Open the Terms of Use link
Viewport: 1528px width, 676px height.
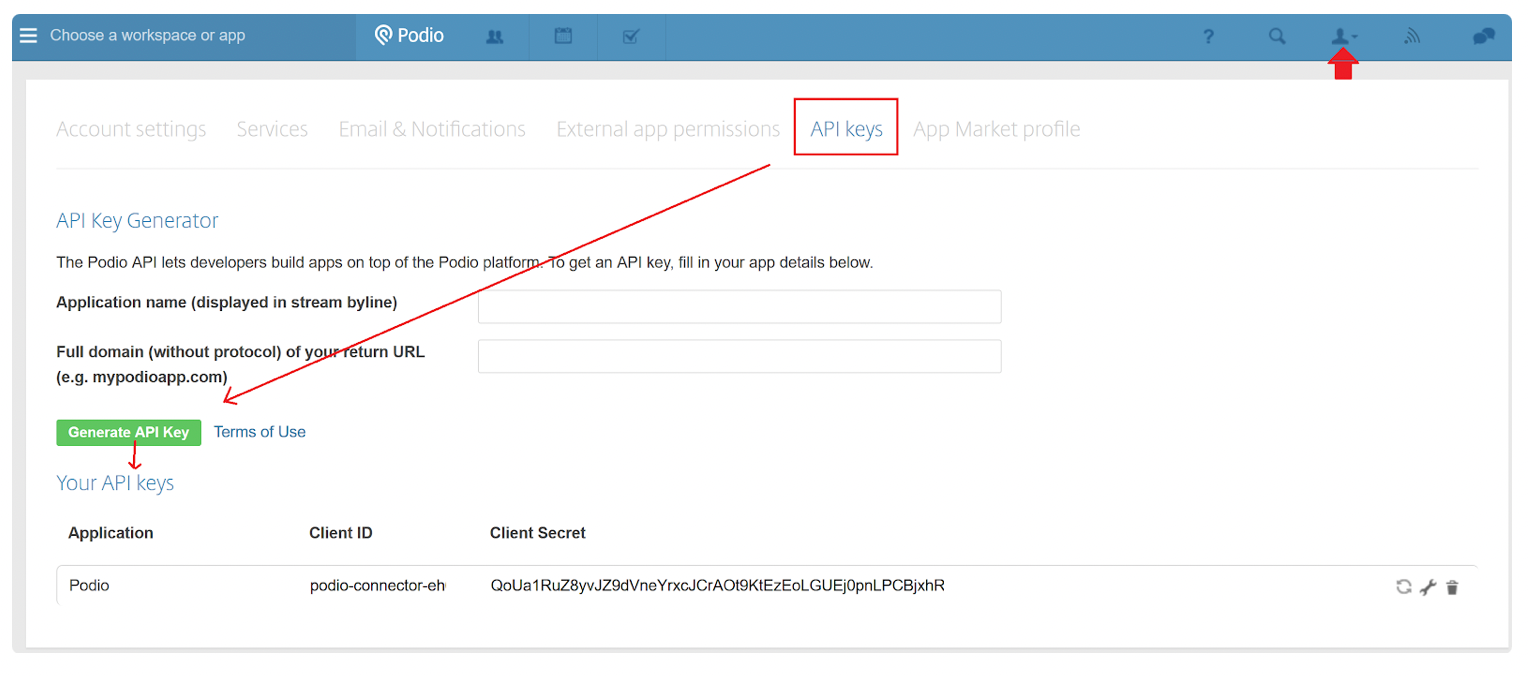pos(260,432)
